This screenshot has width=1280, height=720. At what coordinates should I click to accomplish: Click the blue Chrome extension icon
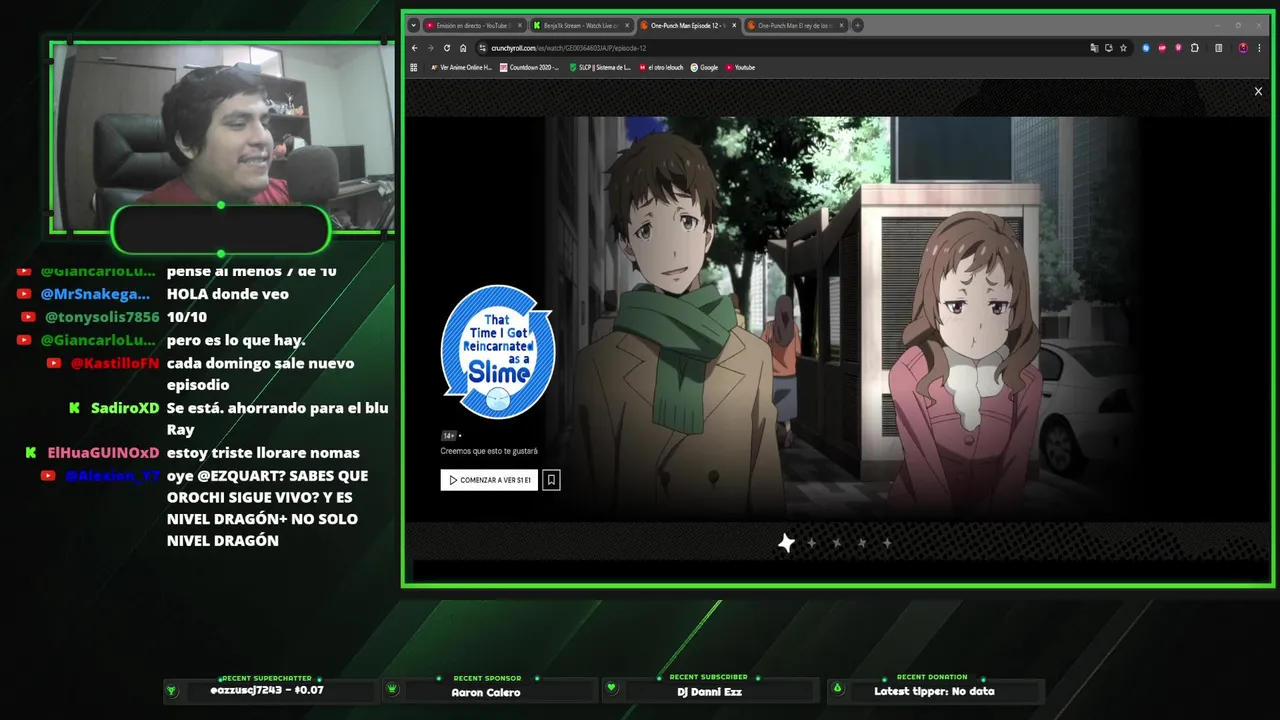pos(1146,48)
